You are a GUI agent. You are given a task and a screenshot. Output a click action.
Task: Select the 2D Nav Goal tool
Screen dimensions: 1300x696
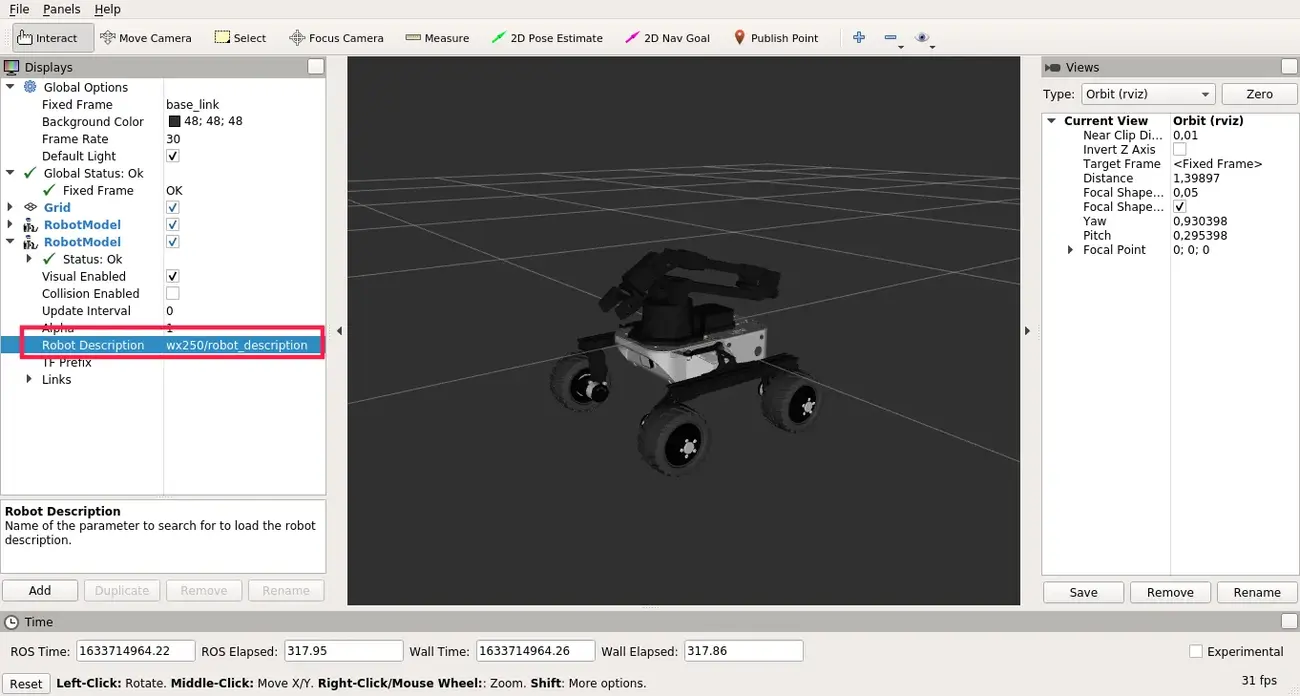click(x=667, y=37)
